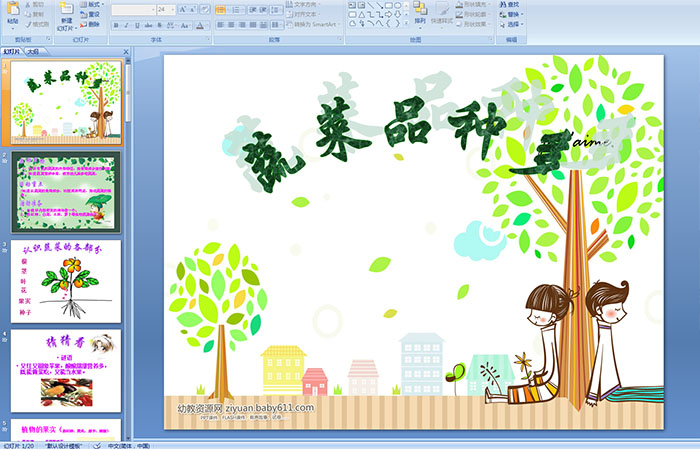Toggle Text Shadow formatting
This screenshot has width=700, height=449.
click(159, 25)
